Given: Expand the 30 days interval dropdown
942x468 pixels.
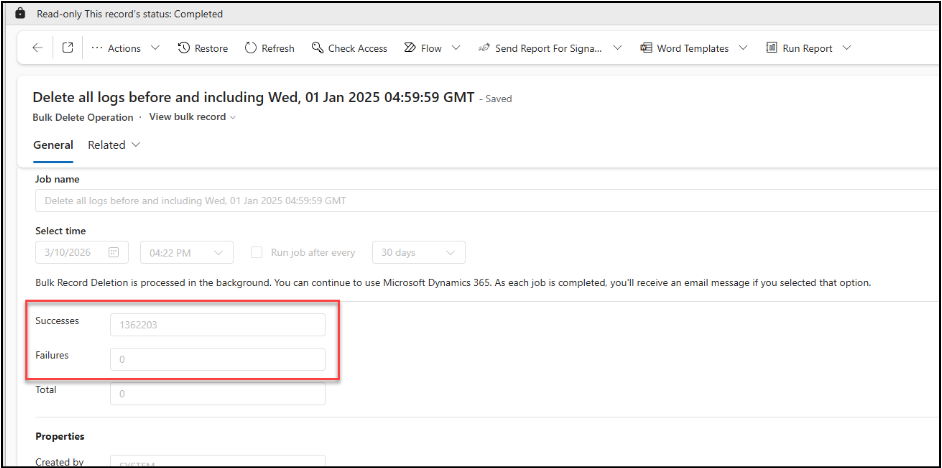Looking at the screenshot, I should pos(418,253).
